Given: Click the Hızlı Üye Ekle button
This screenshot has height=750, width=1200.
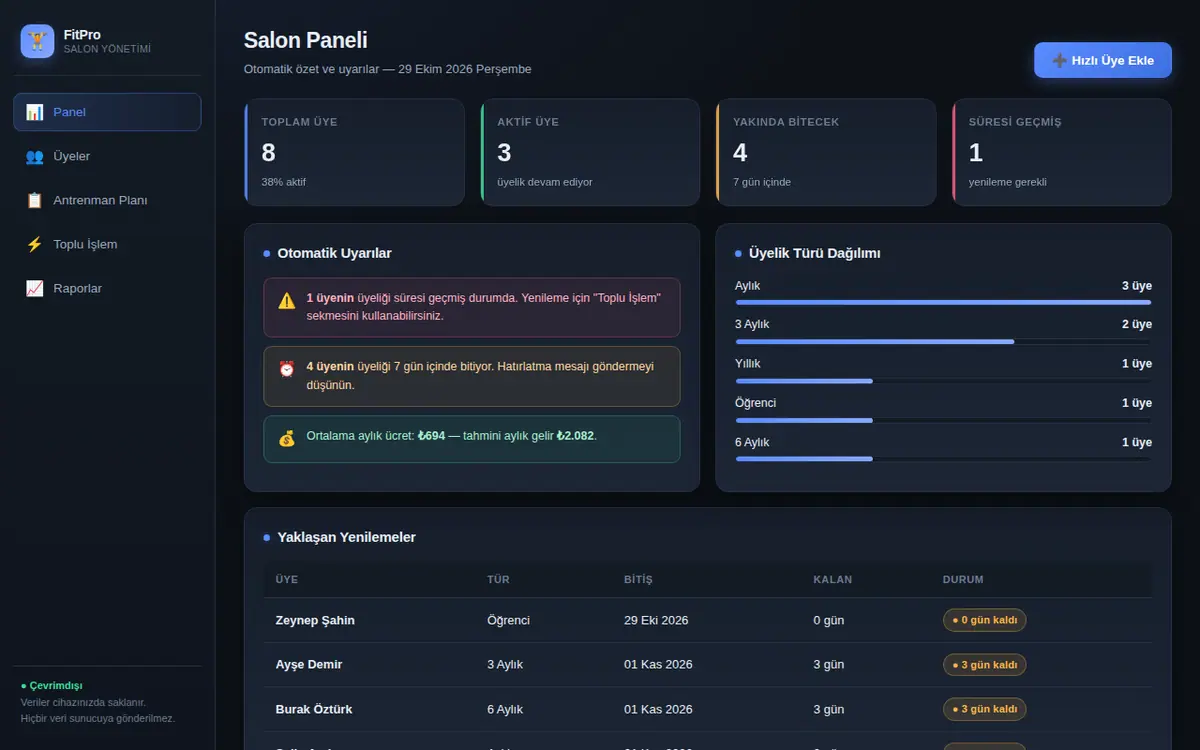Looking at the screenshot, I should 1103,60.
